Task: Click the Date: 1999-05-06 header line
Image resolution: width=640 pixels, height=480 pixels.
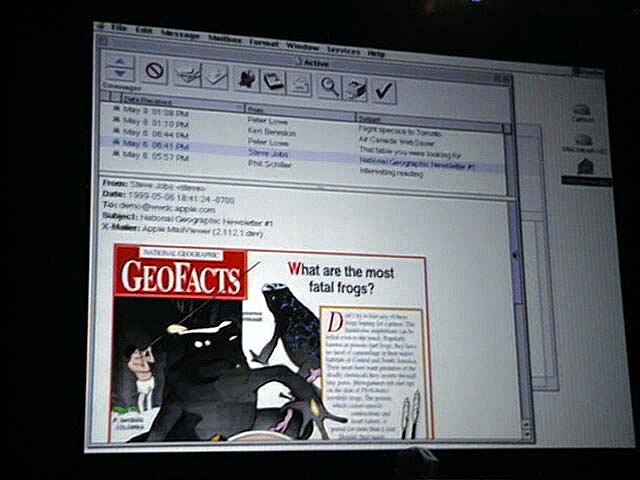Action: coord(168,197)
